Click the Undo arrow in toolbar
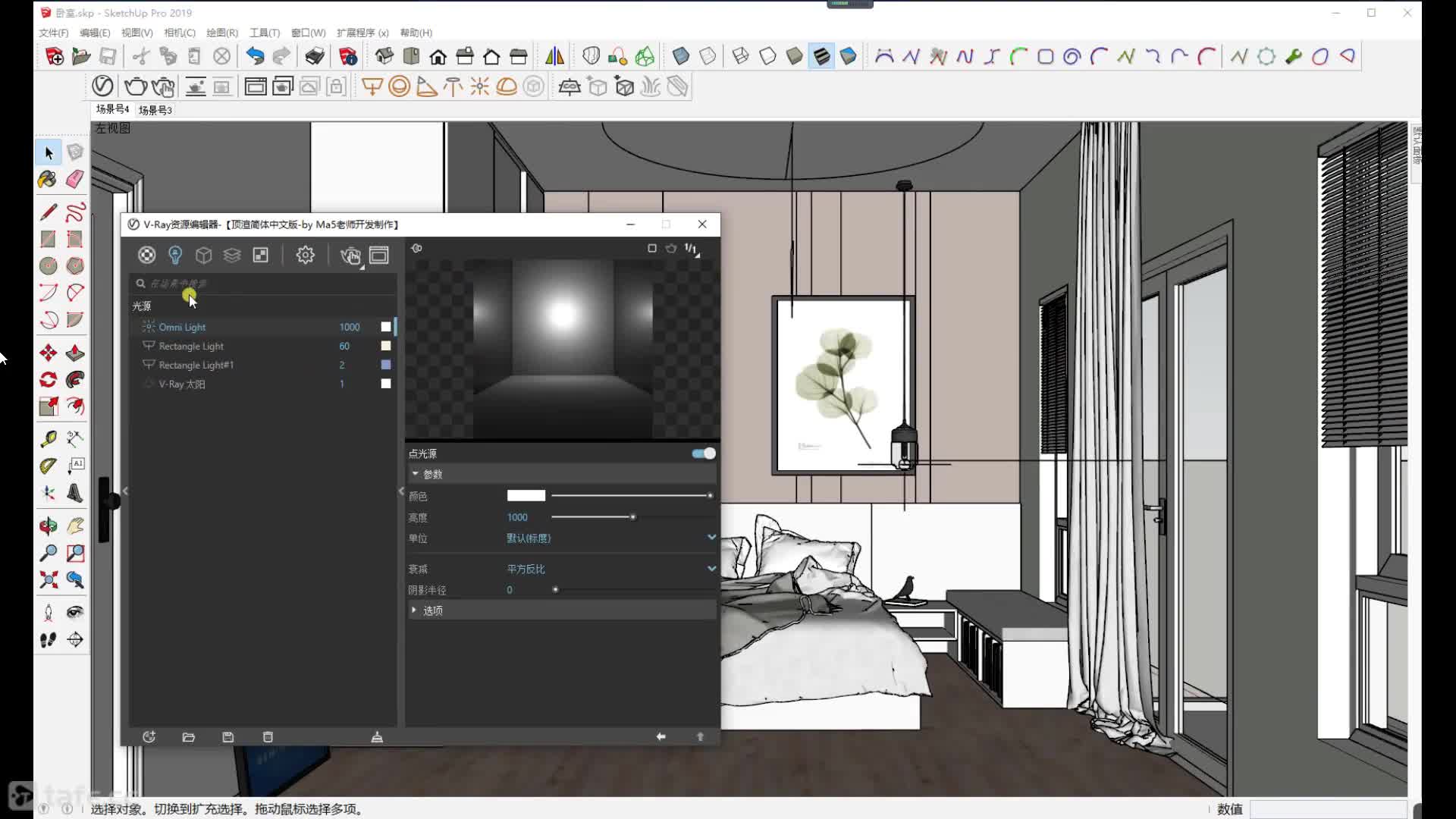The image size is (1456, 819). pyautogui.click(x=256, y=56)
